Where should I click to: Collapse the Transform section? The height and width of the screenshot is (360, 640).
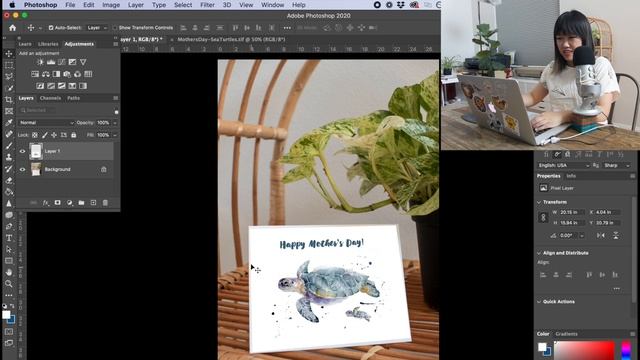(x=539, y=202)
